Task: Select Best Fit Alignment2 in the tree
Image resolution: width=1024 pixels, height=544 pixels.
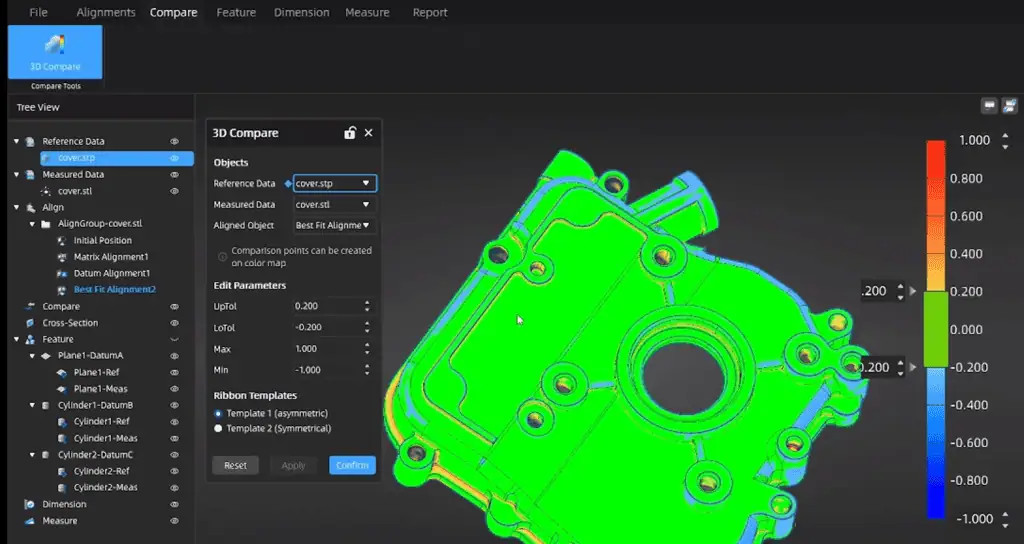Action: [114, 289]
